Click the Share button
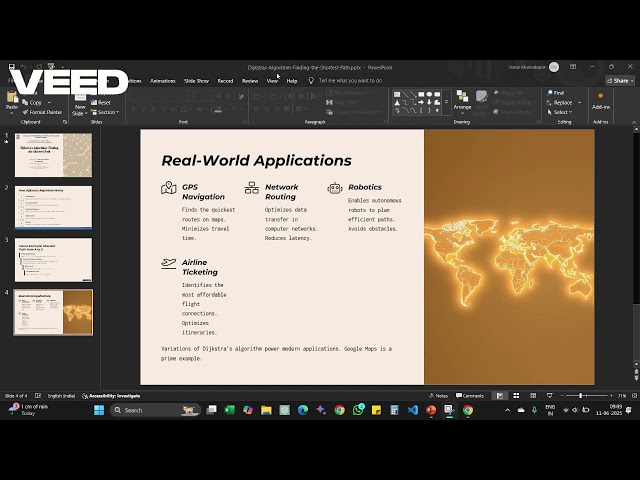 tap(619, 80)
